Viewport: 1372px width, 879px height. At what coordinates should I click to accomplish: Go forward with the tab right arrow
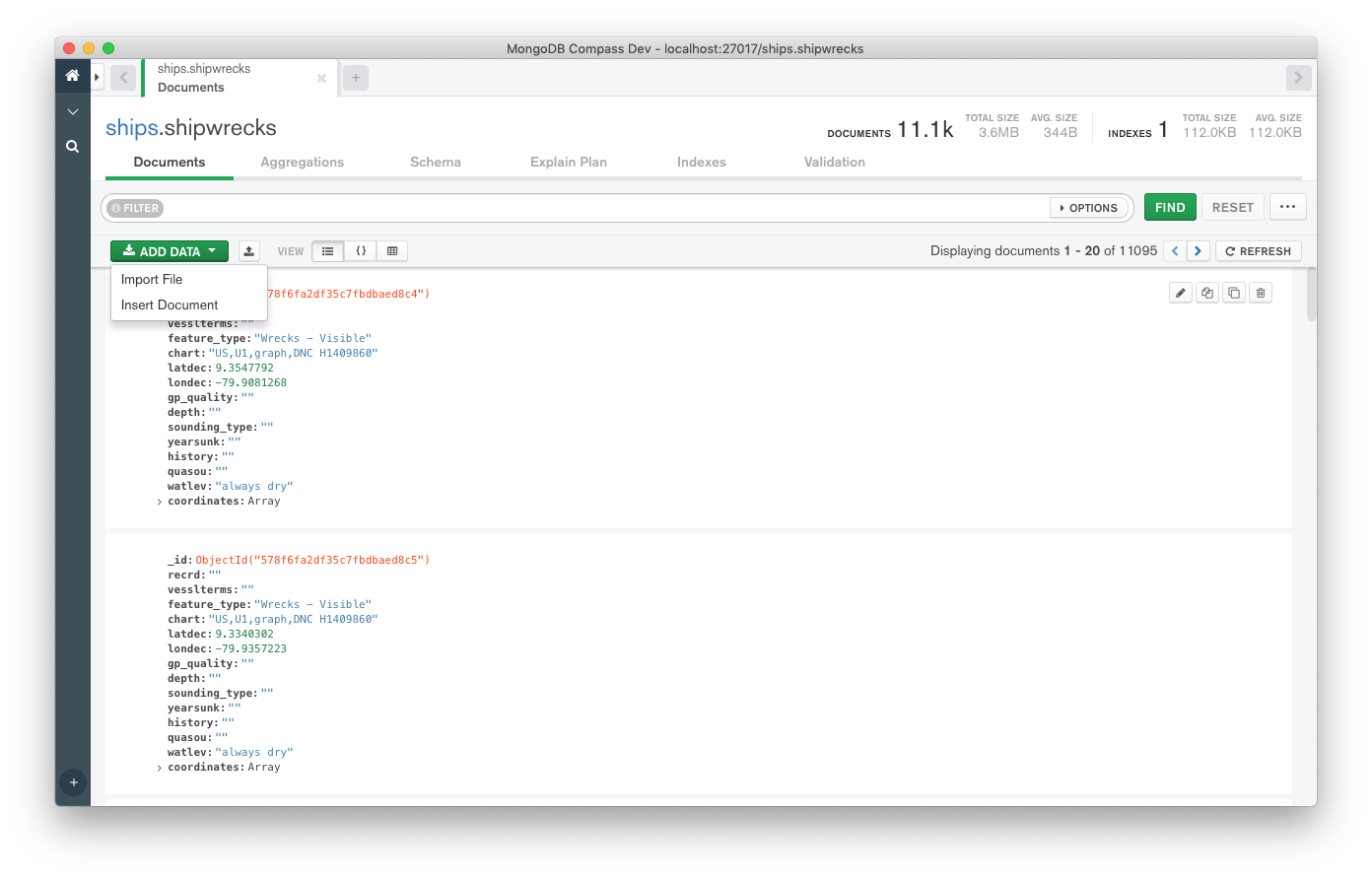(1298, 78)
